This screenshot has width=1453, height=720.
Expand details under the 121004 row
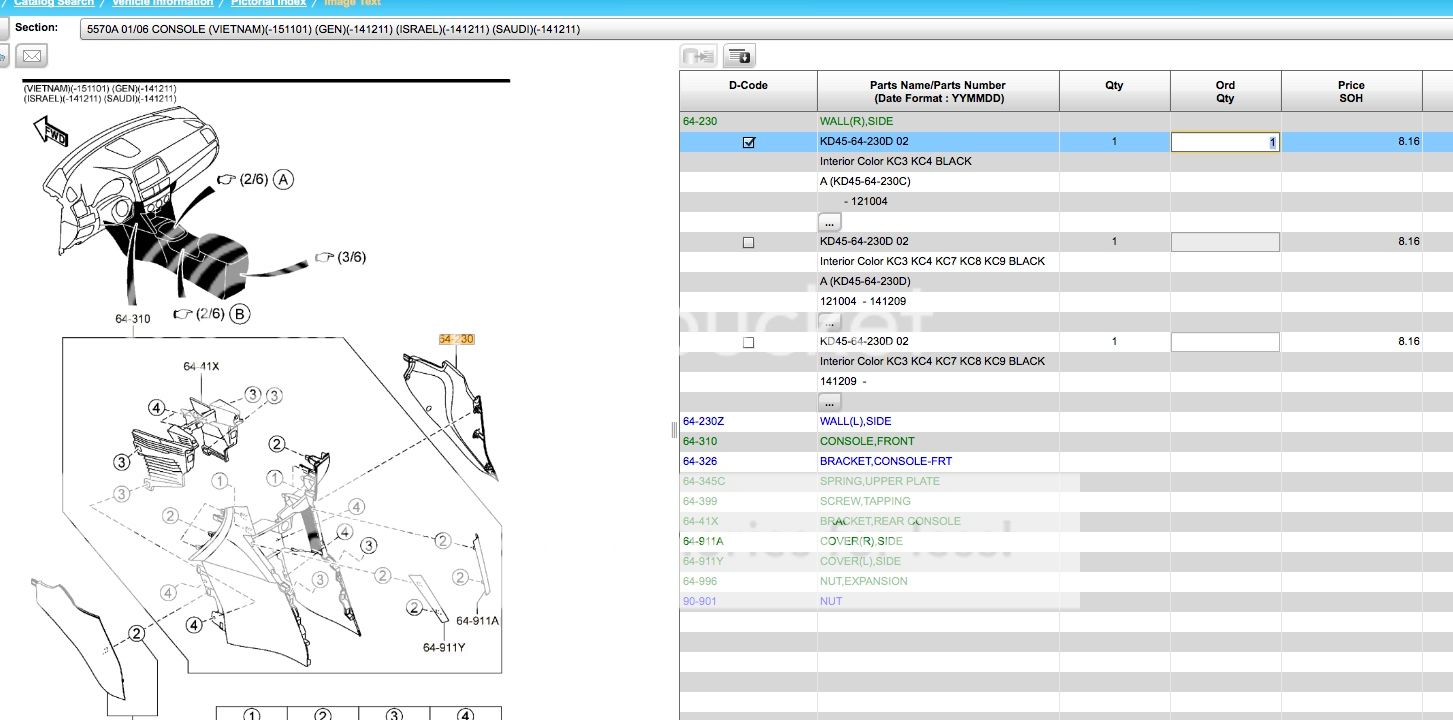pyautogui.click(x=830, y=222)
